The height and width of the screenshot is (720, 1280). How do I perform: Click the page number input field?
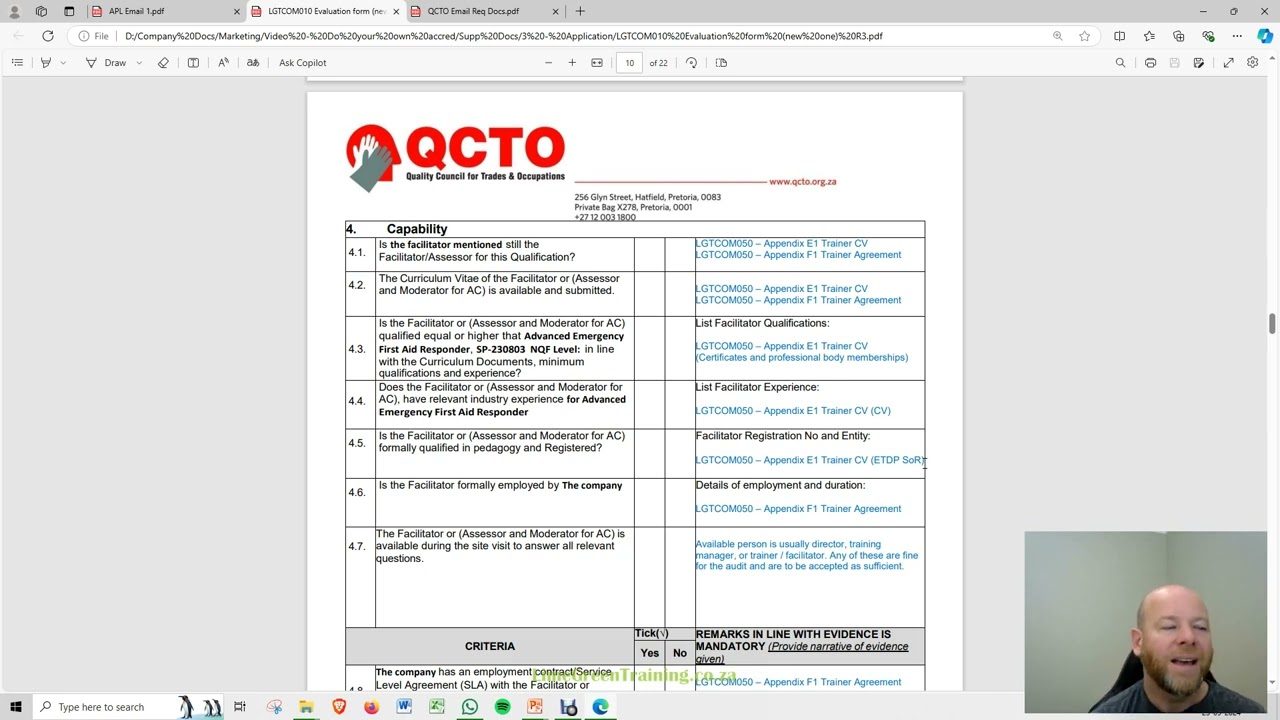(630, 62)
